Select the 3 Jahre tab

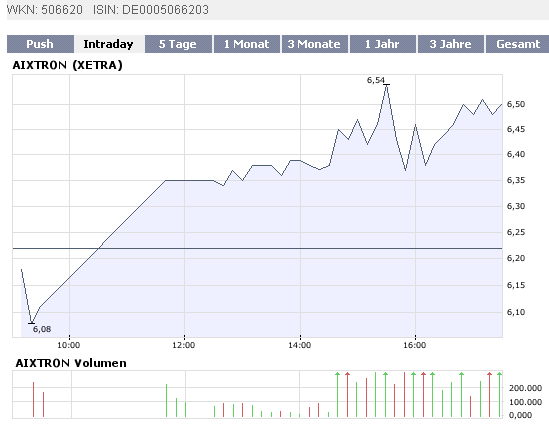[451, 44]
